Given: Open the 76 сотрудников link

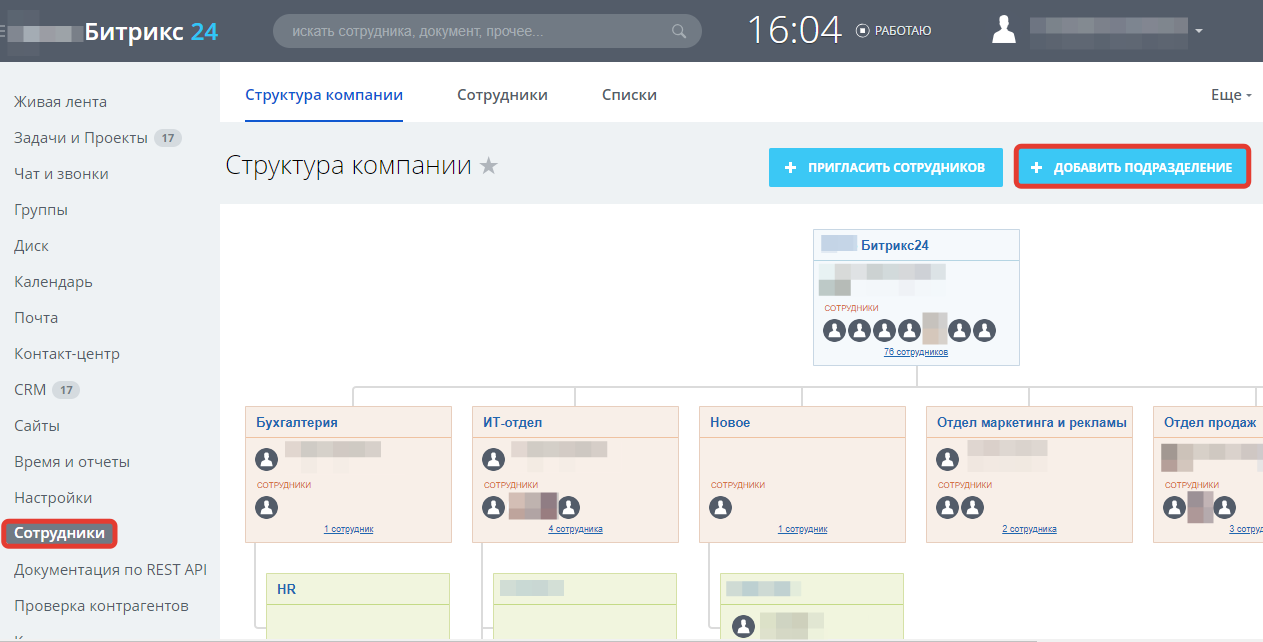Looking at the screenshot, I should [916, 352].
